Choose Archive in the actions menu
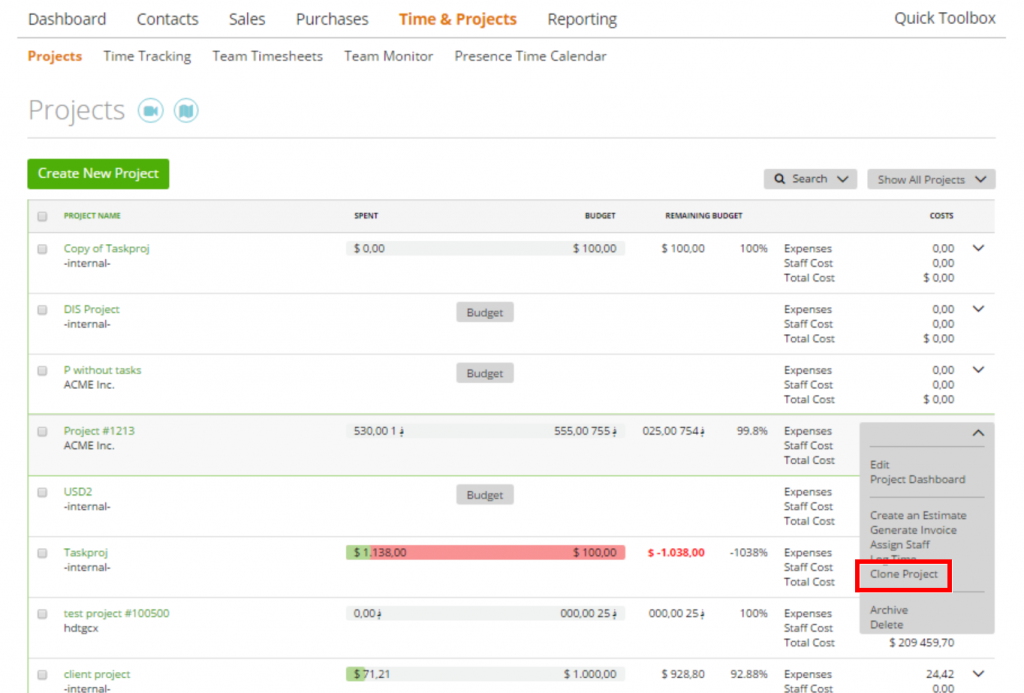This screenshot has width=1024, height=693. point(888,609)
